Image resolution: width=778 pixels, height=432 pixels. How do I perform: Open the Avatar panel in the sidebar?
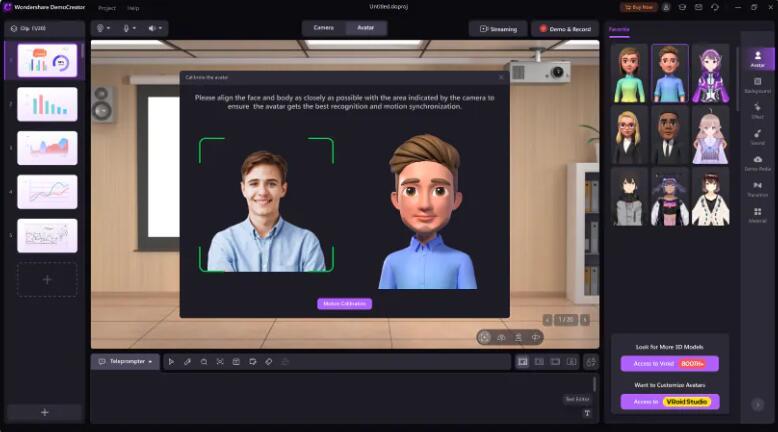tap(757, 59)
